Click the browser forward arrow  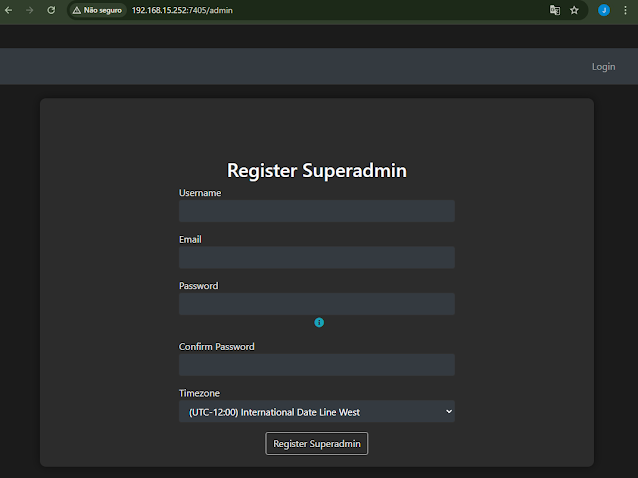30,10
